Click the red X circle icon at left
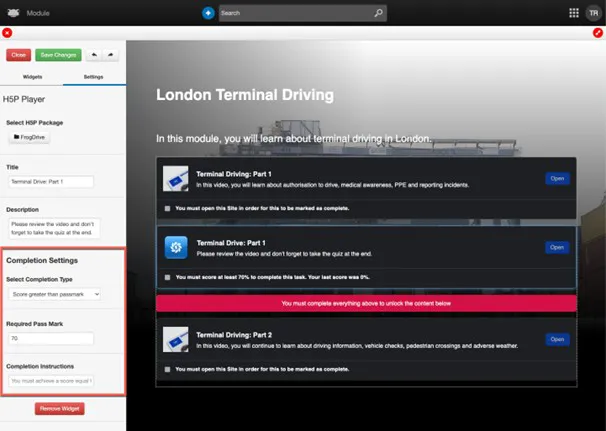 pos(7,33)
